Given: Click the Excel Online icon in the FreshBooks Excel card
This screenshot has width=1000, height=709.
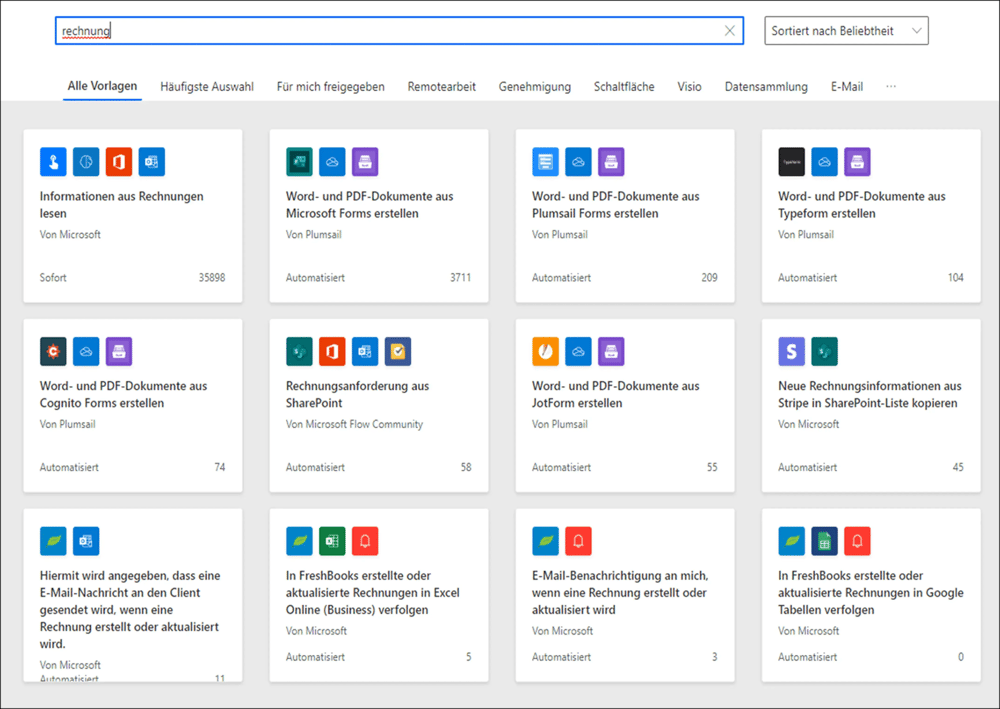Looking at the screenshot, I should pos(332,541).
